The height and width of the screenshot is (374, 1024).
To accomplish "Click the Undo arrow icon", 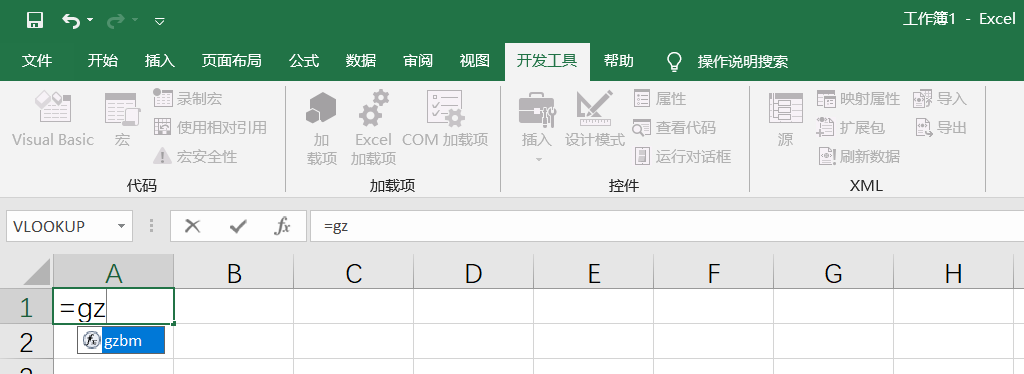I will [x=71, y=20].
